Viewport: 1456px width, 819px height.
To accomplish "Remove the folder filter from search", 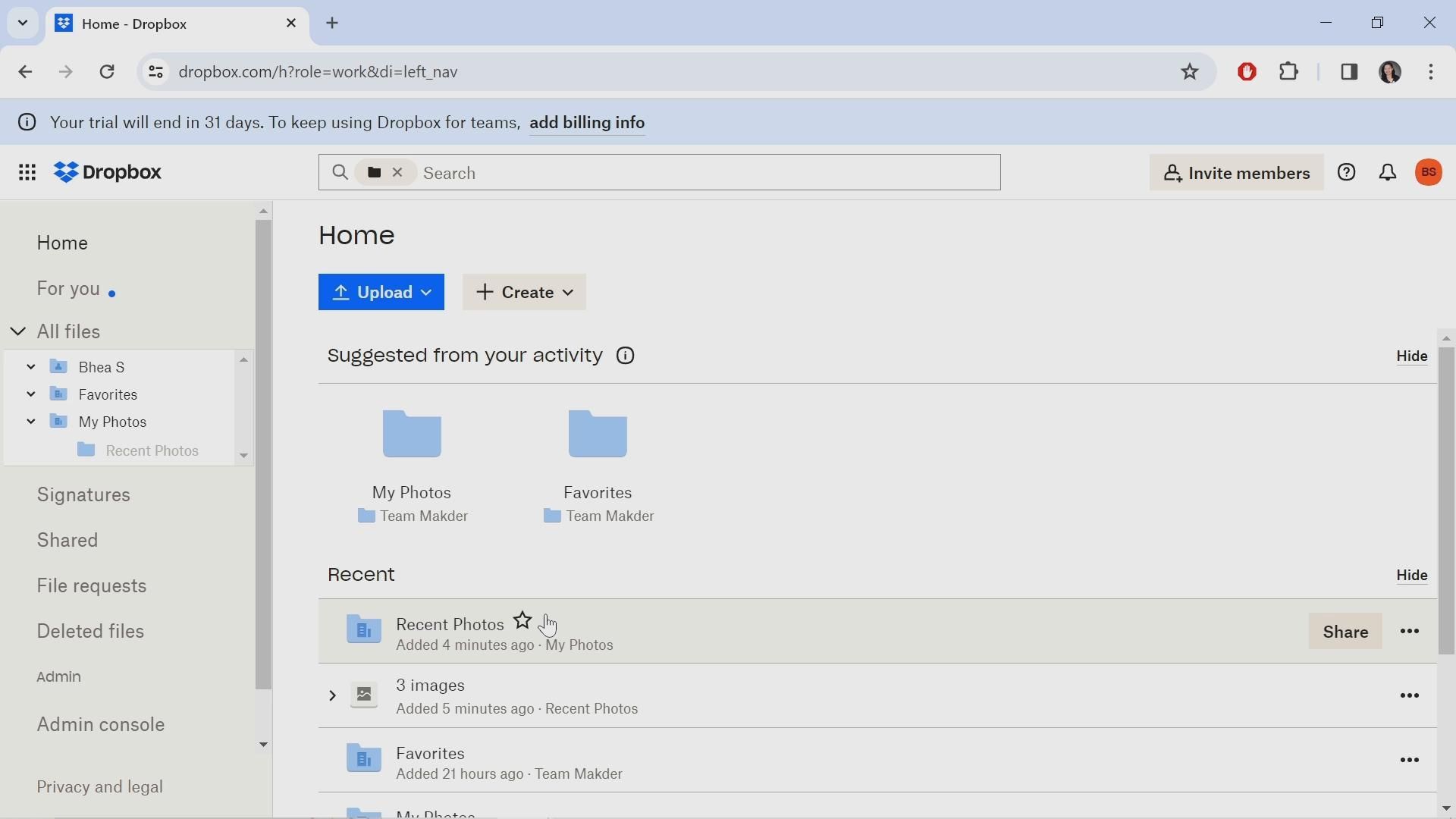I will click(x=397, y=173).
